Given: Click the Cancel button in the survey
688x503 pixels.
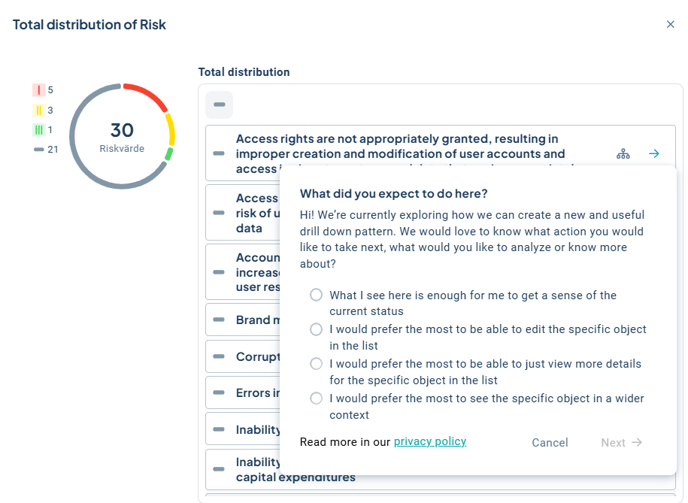Looking at the screenshot, I should pos(549,442).
